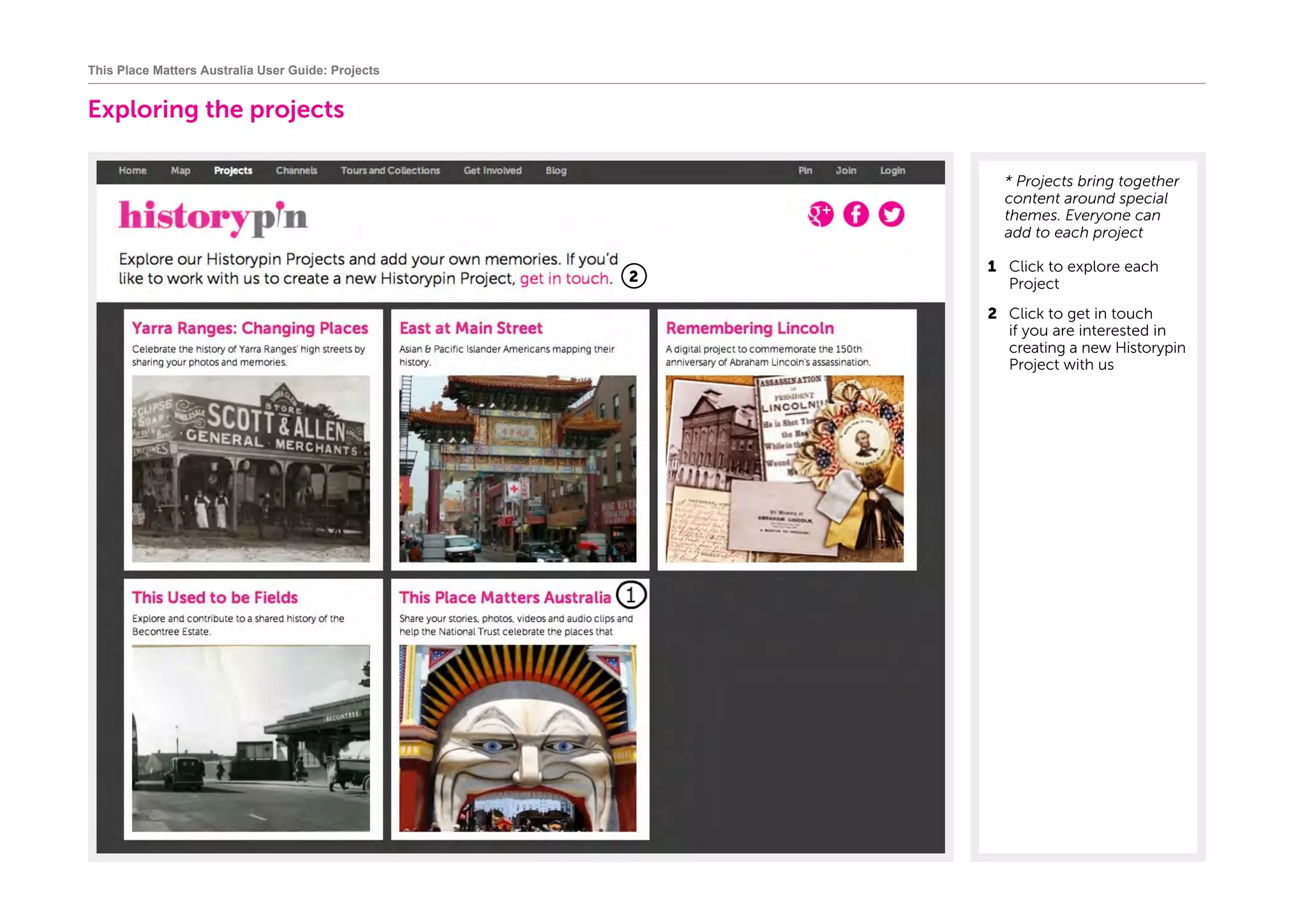Open the Facebook social icon
The width and height of the screenshot is (1307, 924).
[856, 214]
